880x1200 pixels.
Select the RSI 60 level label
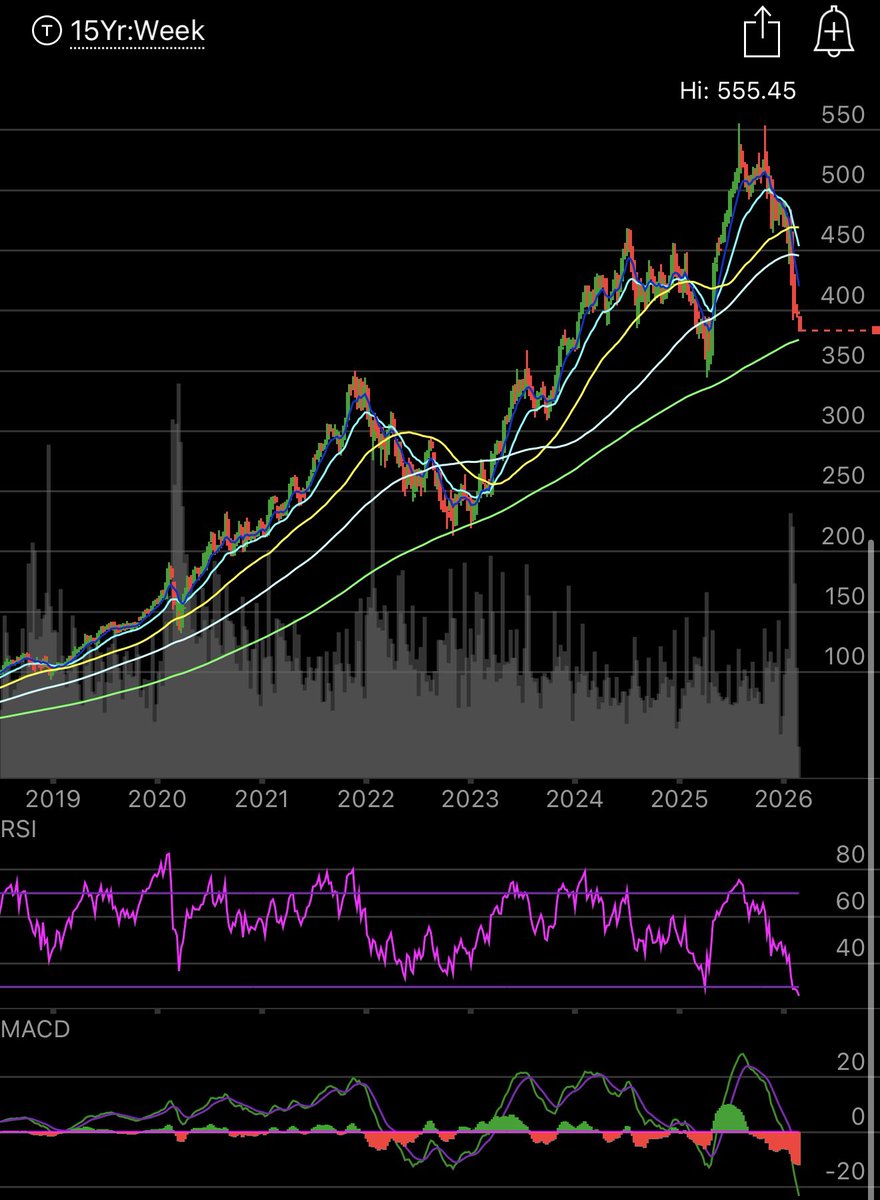tap(850, 901)
